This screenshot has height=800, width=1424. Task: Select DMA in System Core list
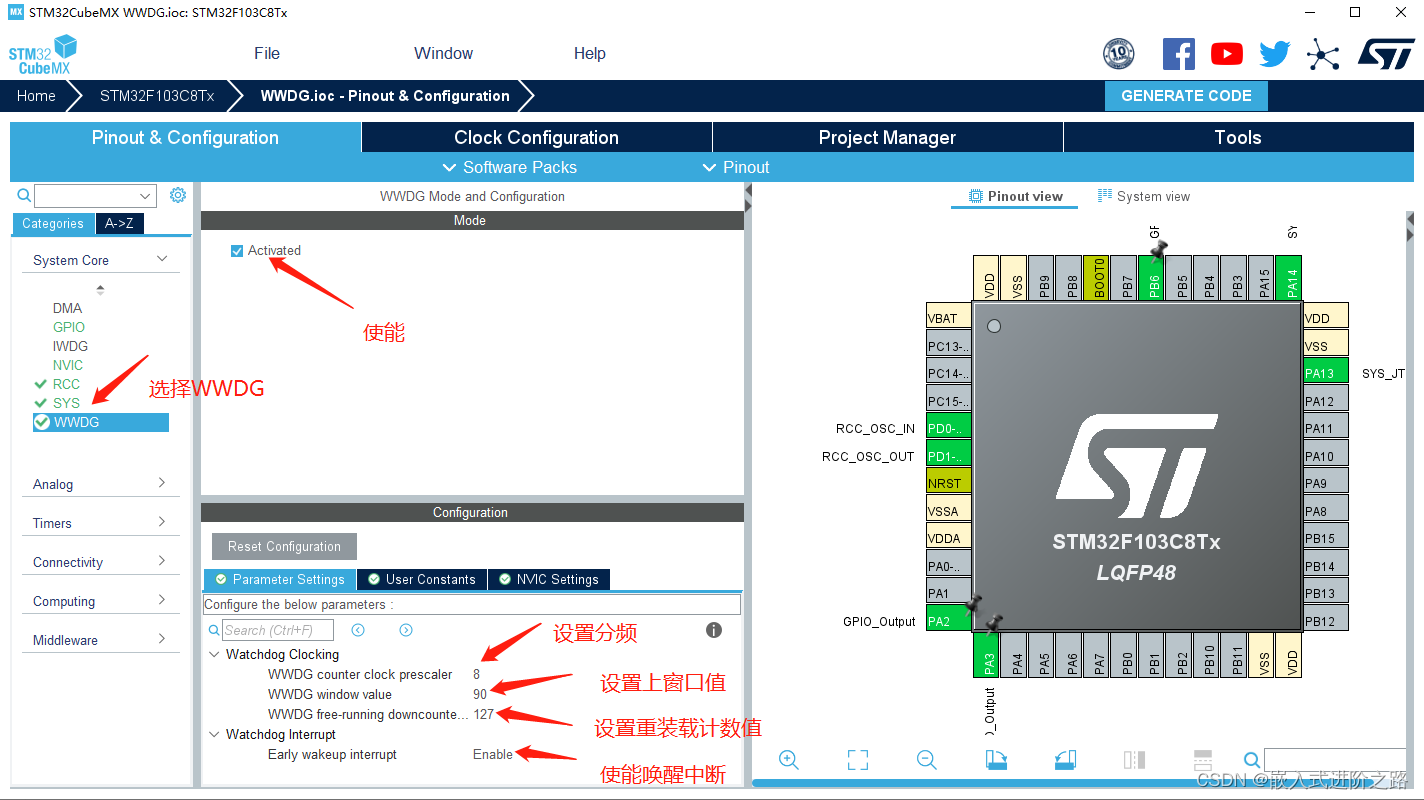click(x=67, y=308)
